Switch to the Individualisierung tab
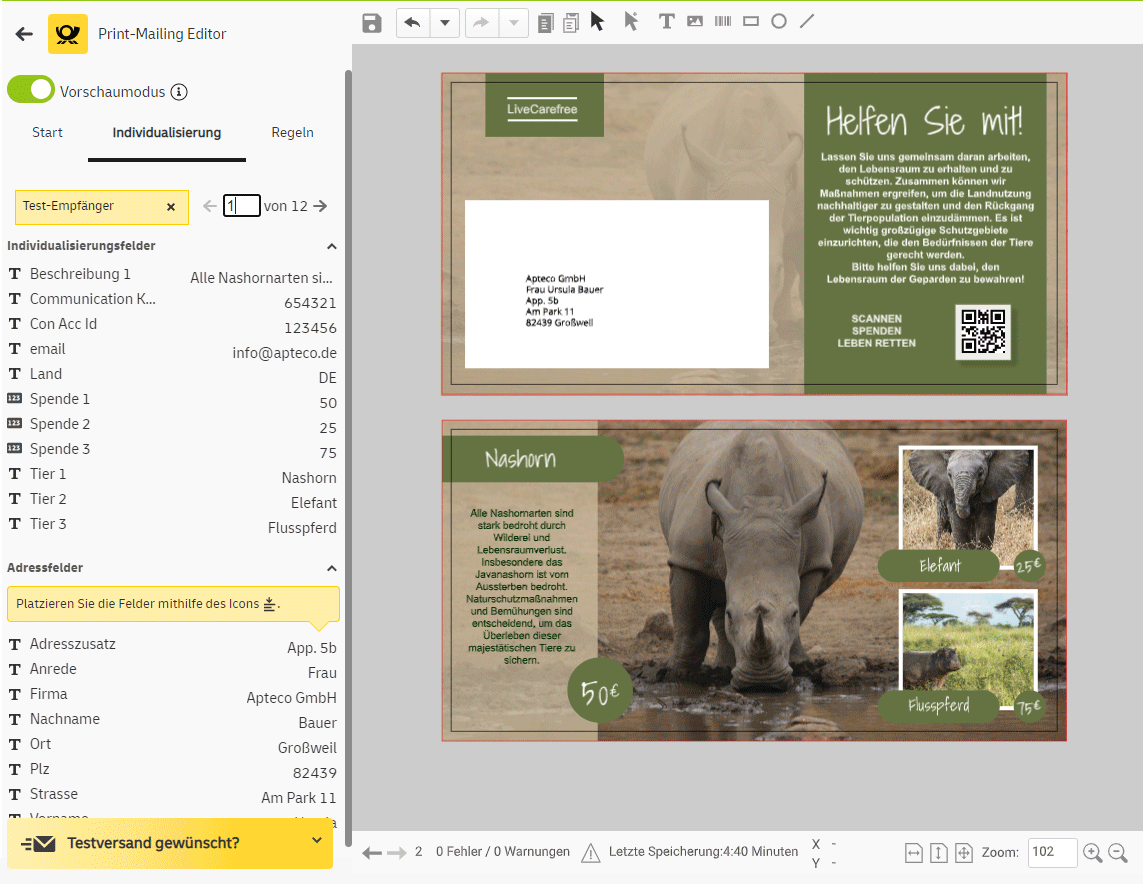 (167, 133)
